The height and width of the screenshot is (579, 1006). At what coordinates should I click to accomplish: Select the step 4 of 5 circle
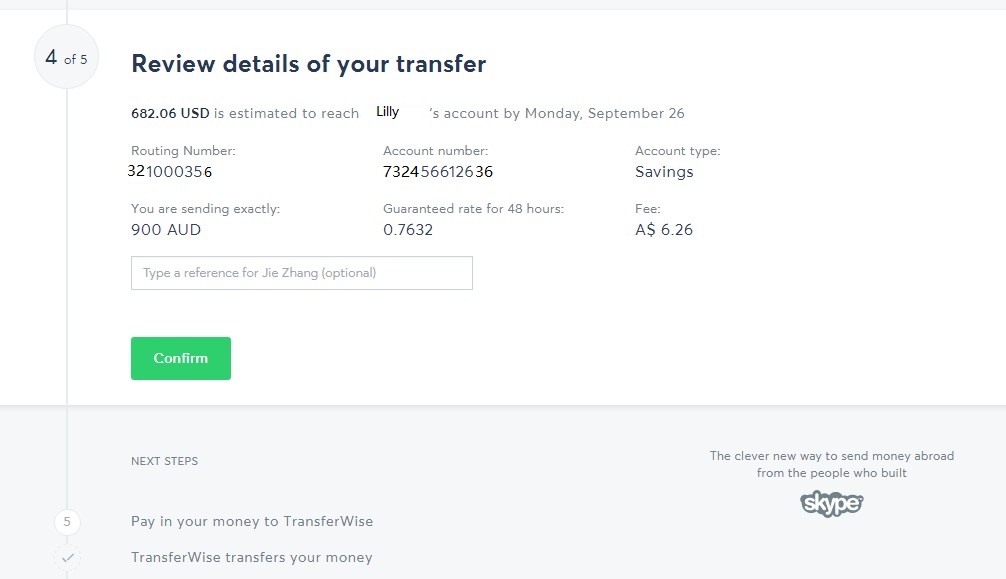pos(66,57)
